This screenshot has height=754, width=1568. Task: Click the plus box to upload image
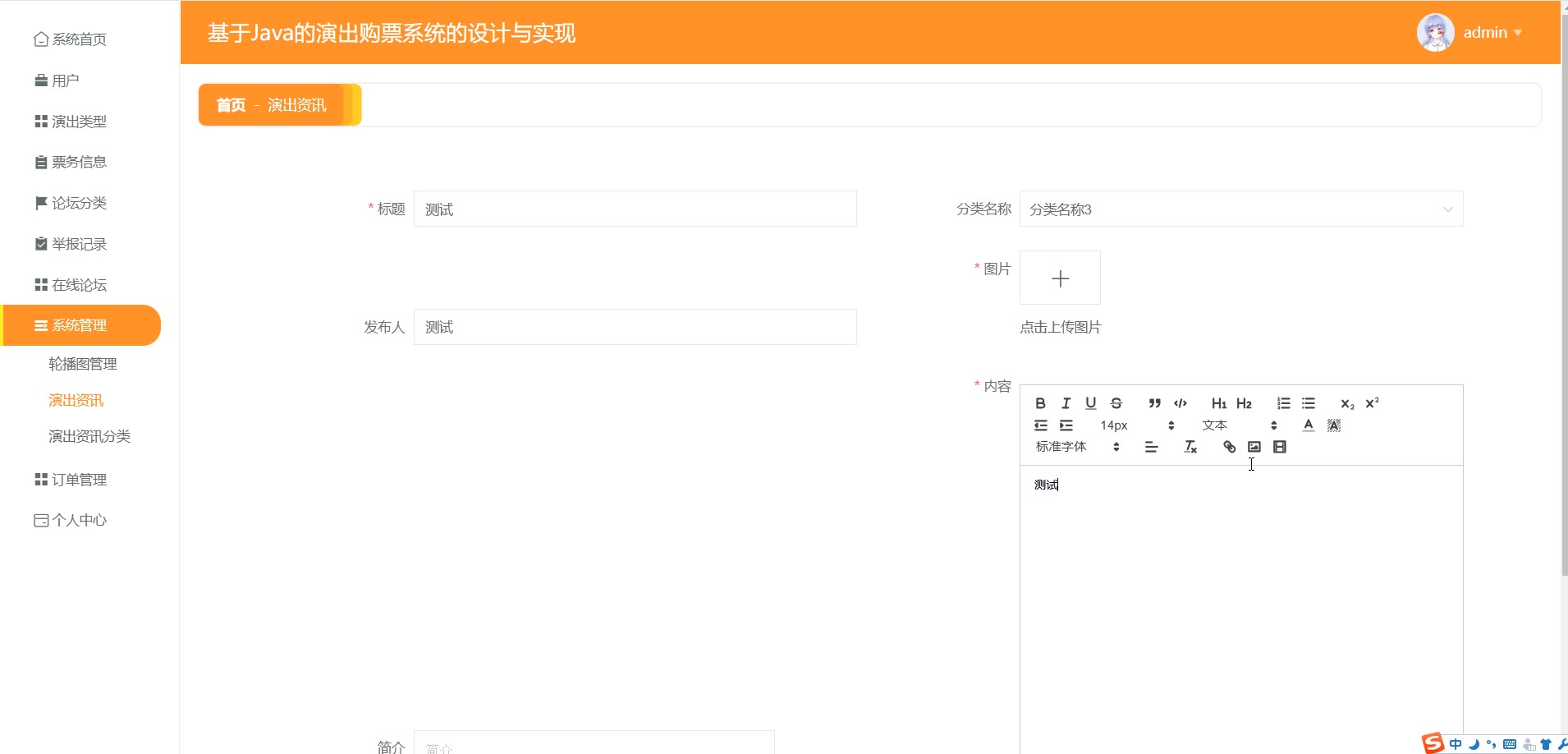pos(1060,278)
